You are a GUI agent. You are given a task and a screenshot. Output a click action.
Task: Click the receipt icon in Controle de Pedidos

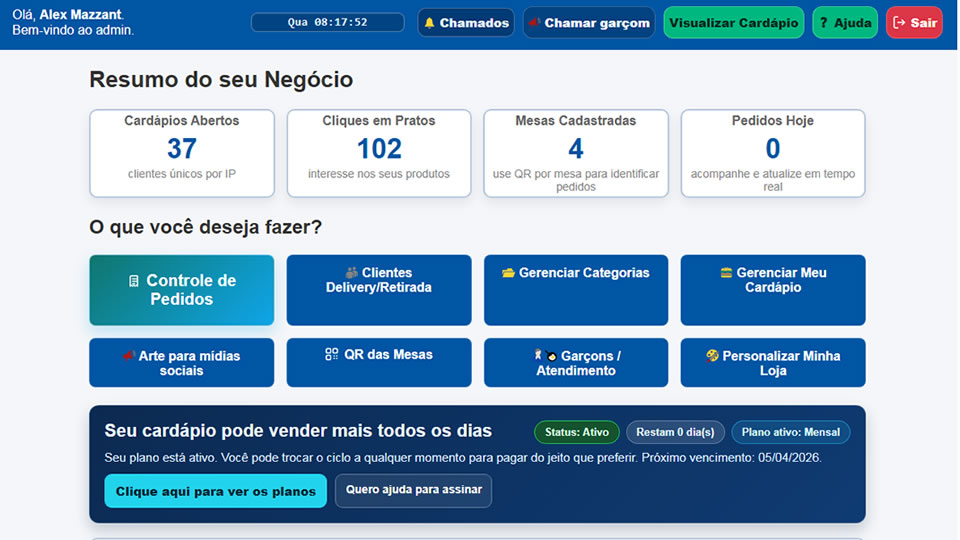pos(134,282)
